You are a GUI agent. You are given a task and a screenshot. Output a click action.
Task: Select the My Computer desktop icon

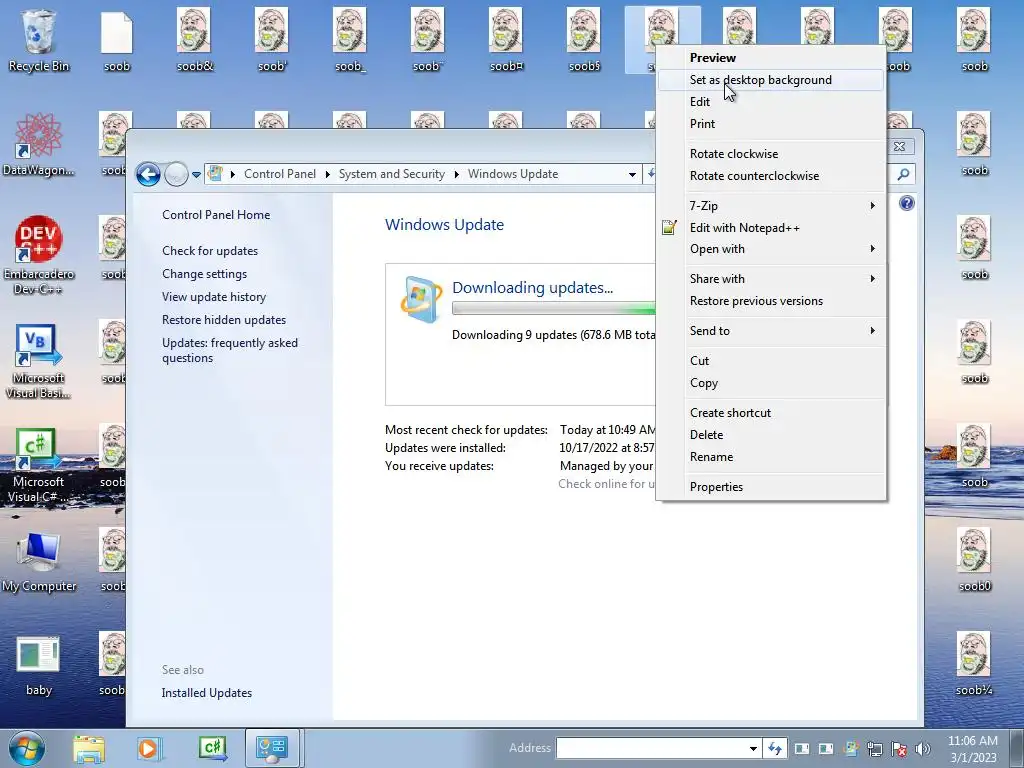click(39, 560)
